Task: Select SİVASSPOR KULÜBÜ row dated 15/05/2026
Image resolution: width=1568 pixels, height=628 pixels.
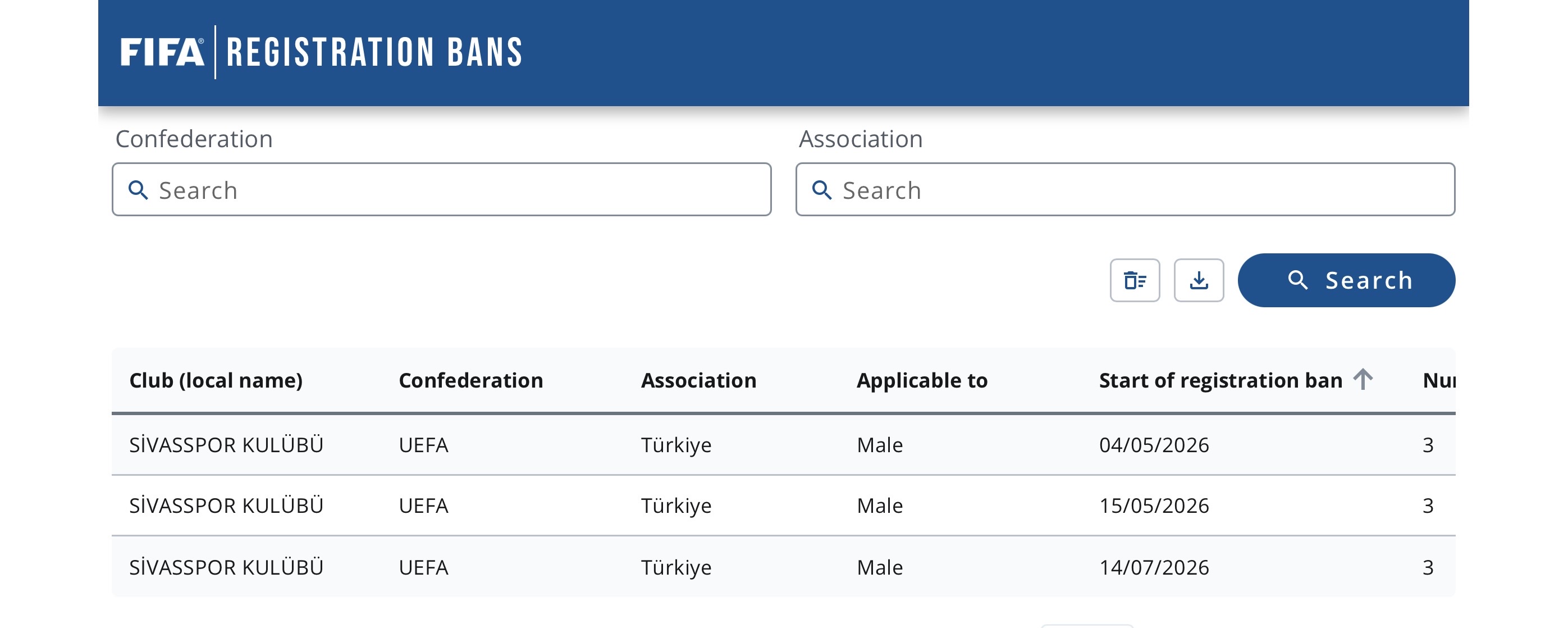Action: coord(783,506)
